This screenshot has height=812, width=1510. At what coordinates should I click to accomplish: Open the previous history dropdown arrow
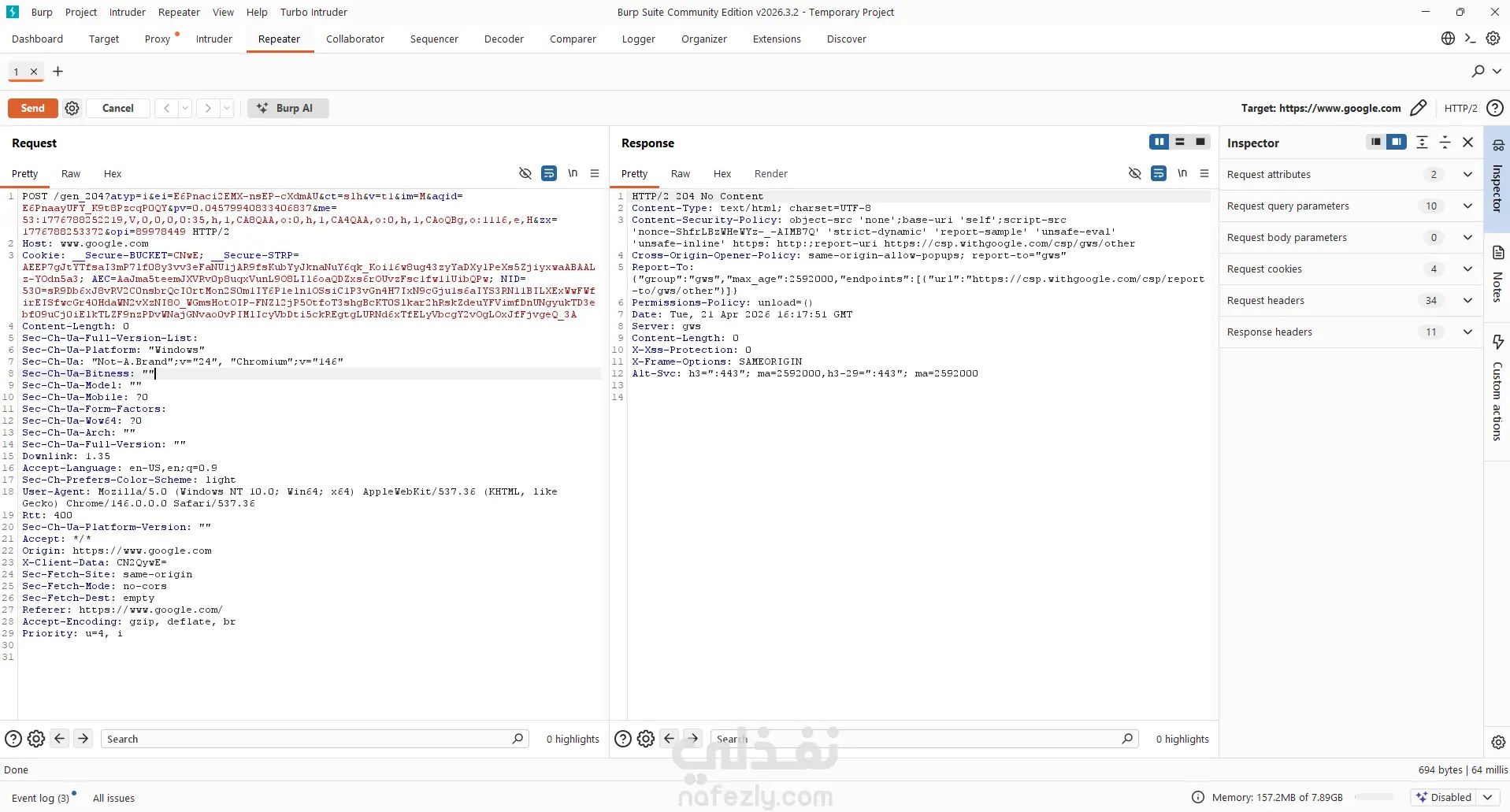coord(185,108)
